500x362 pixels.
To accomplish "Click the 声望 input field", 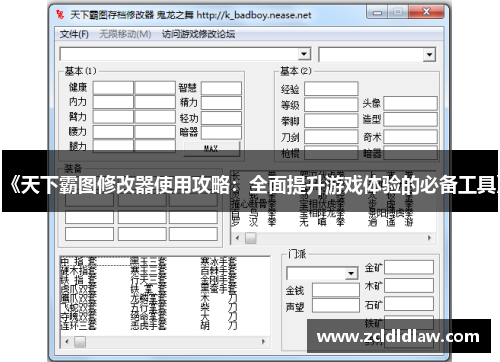I will point(336,306).
